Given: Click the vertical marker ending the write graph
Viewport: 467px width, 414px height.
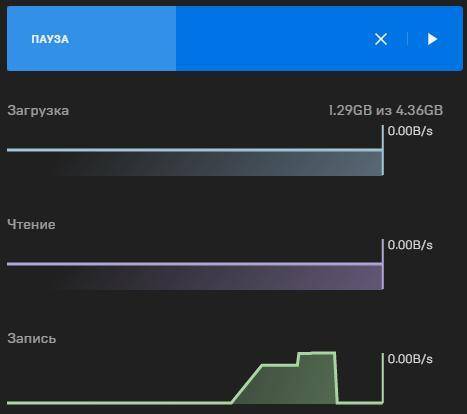Looking at the screenshot, I should 383,378.
